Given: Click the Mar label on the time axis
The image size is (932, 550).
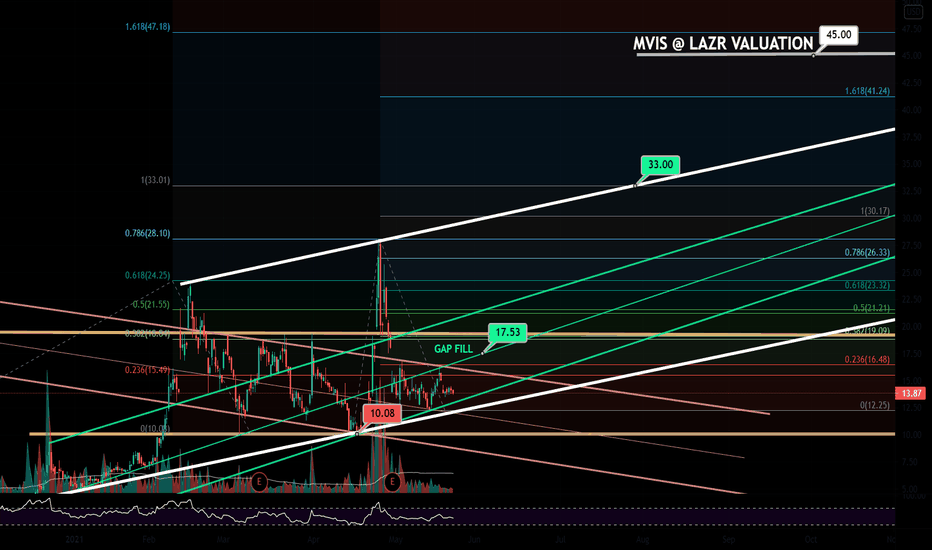Looking at the screenshot, I should pyautogui.click(x=223, y=540).
